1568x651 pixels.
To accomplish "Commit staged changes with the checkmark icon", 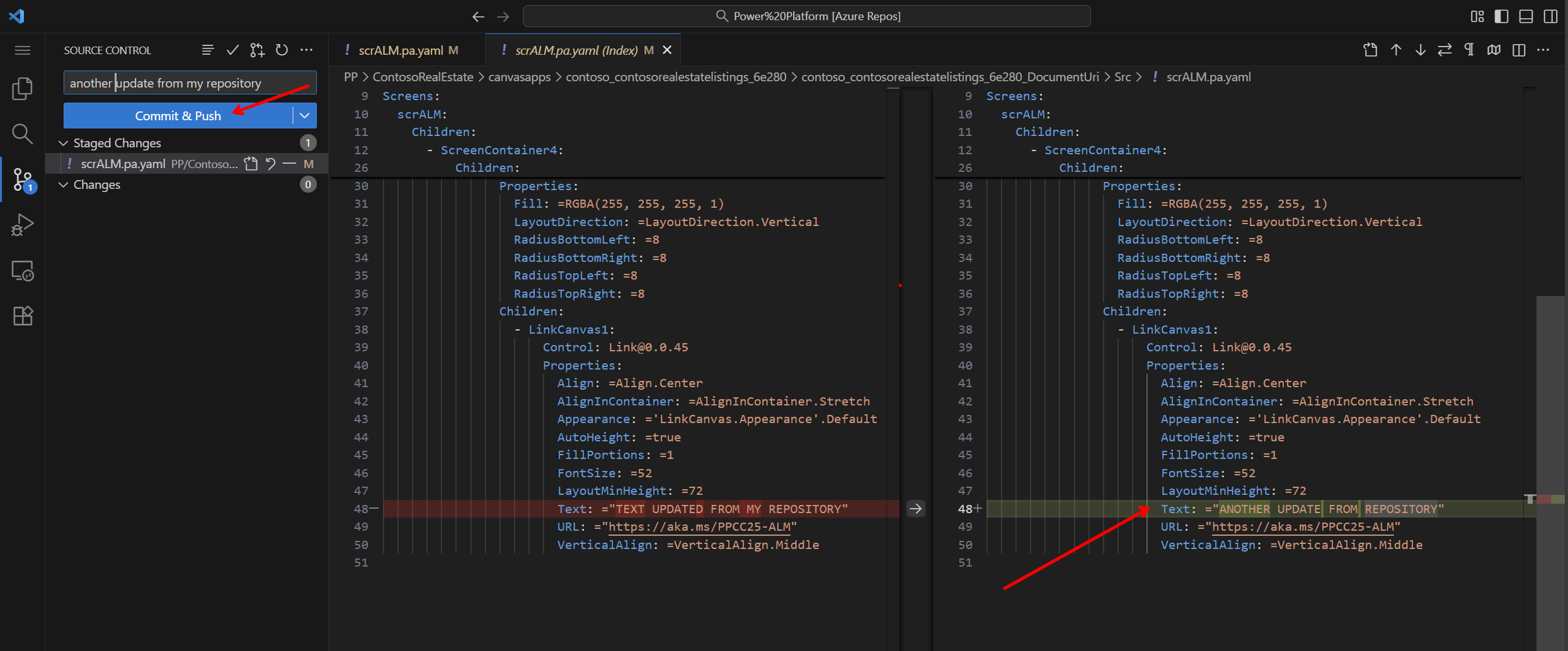I will (x=232, y=50).
